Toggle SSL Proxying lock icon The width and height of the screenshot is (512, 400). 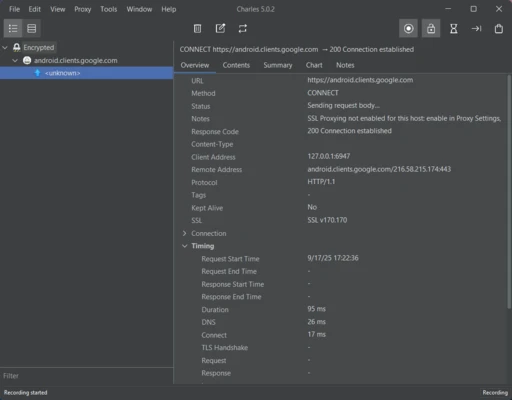[431, 28]
